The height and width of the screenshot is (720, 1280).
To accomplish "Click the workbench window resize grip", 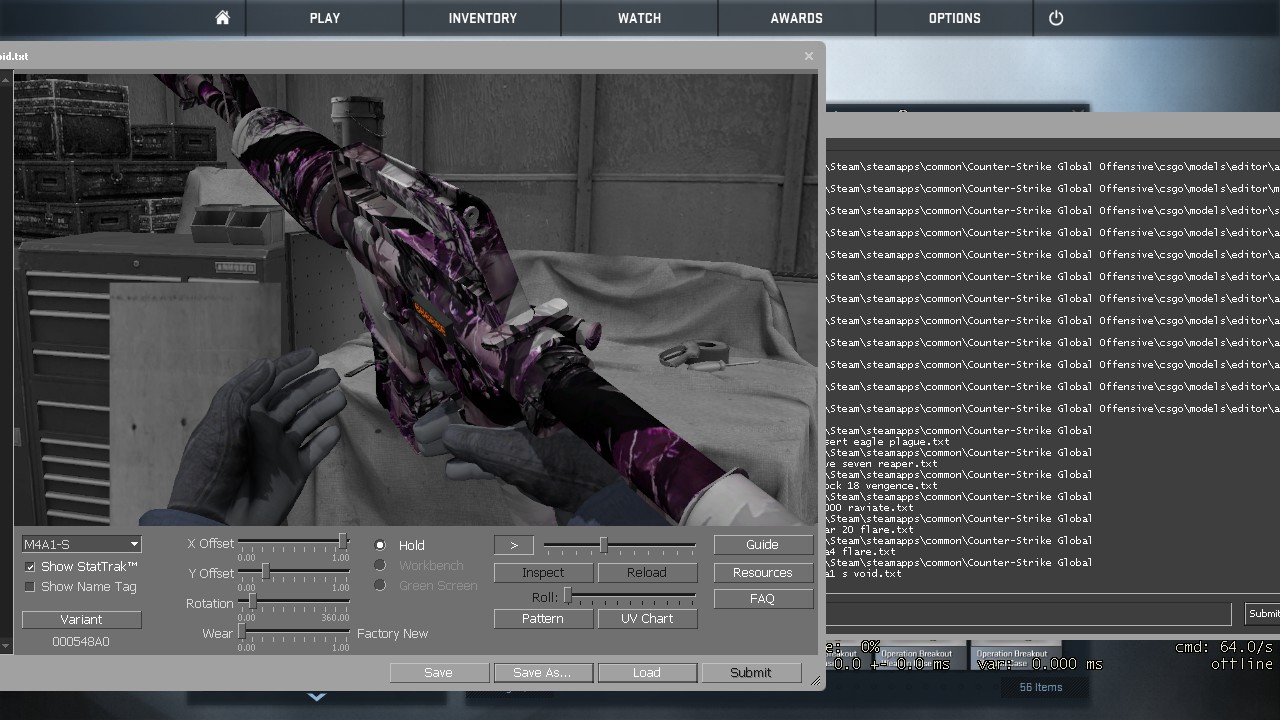I will pos(816,681).
